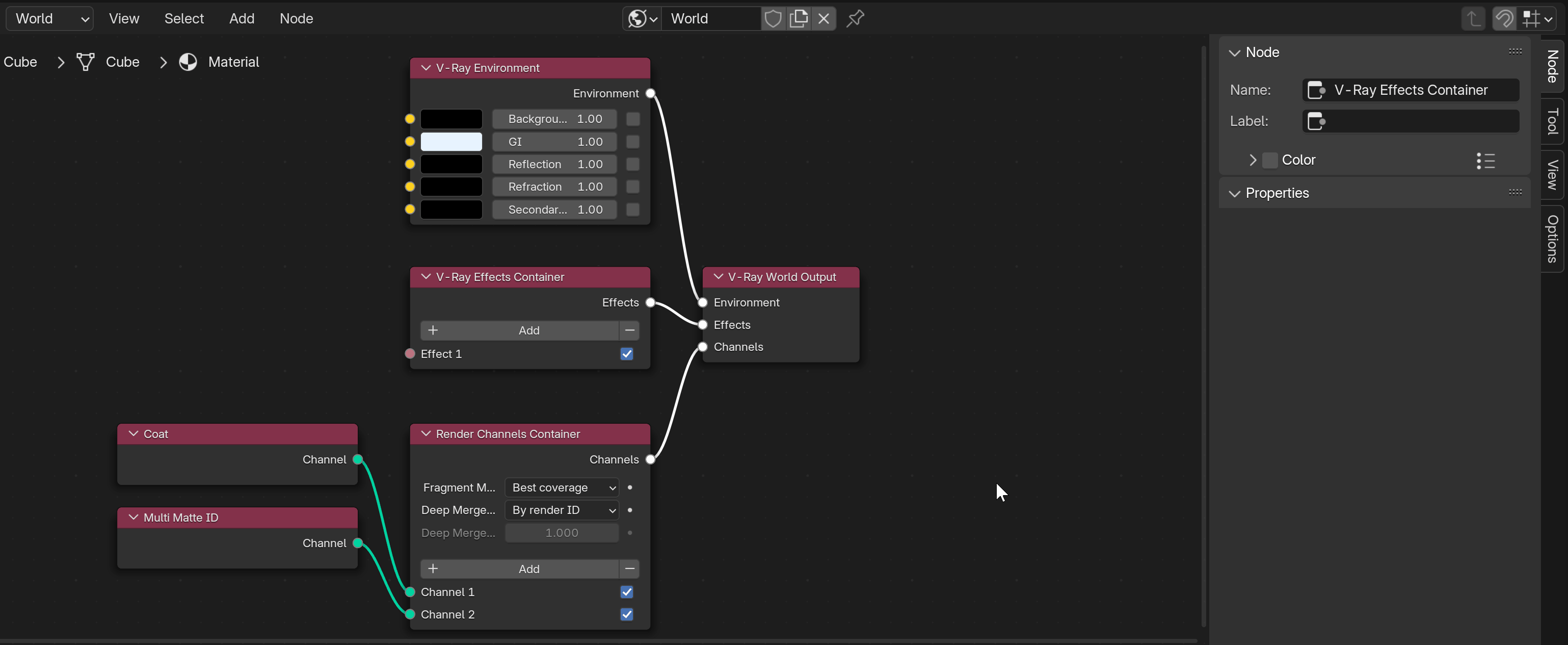Click the Node panel drag grip
Image resolution: width=1568 pixels, height=645 pixels.
click(1515, 52)
